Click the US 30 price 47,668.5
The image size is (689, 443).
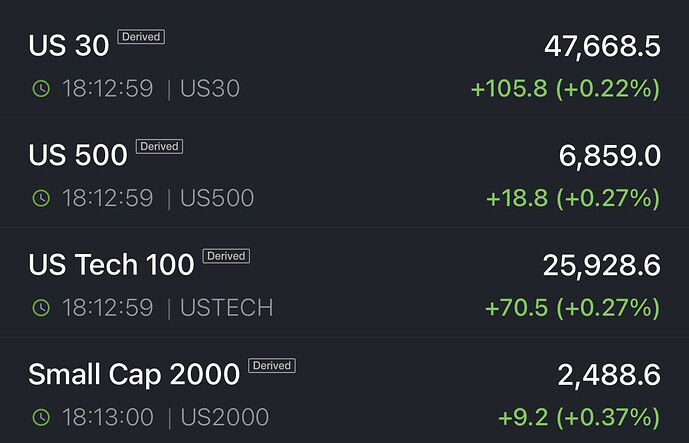(x=602, y=46)
